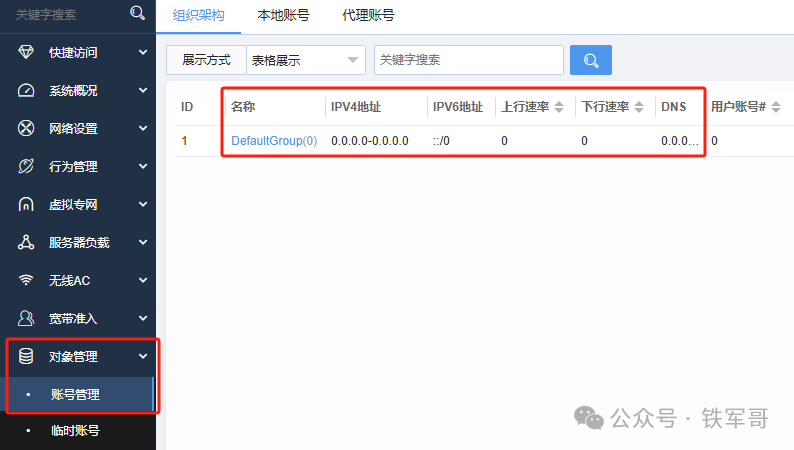
Task: Open the 表格展示 display mode dropdown
Action: [x=305, y=60]
